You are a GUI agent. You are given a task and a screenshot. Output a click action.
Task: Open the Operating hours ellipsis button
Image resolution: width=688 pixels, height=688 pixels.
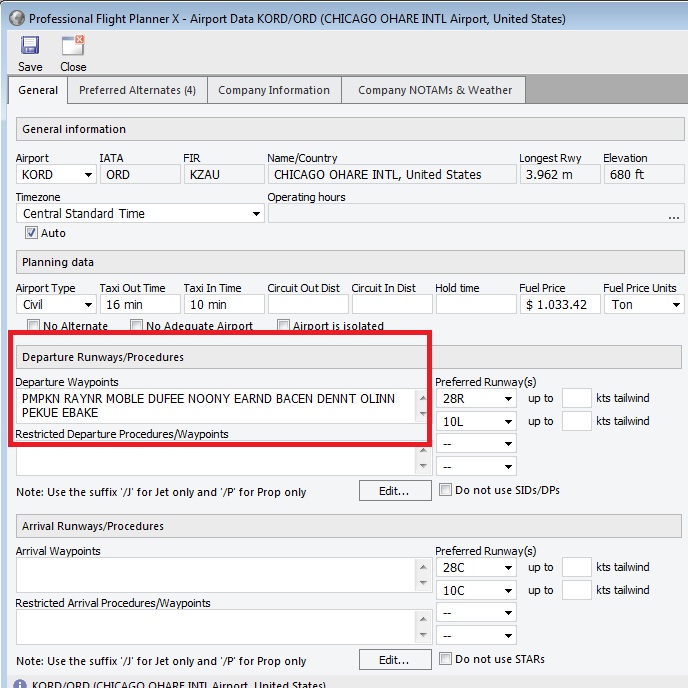tap(673, 214)
